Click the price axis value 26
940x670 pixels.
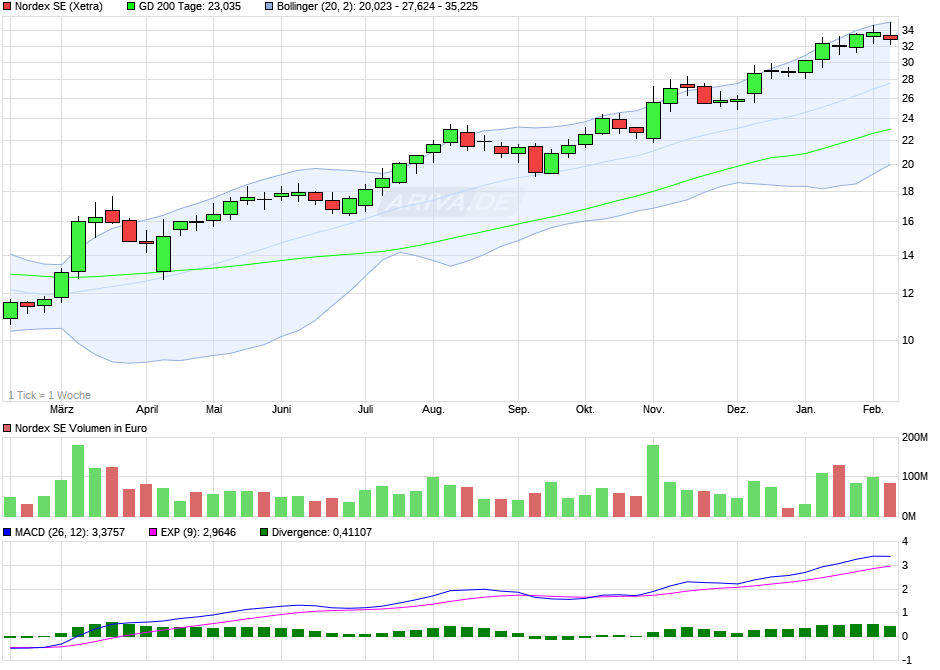[x=908, y=98]
